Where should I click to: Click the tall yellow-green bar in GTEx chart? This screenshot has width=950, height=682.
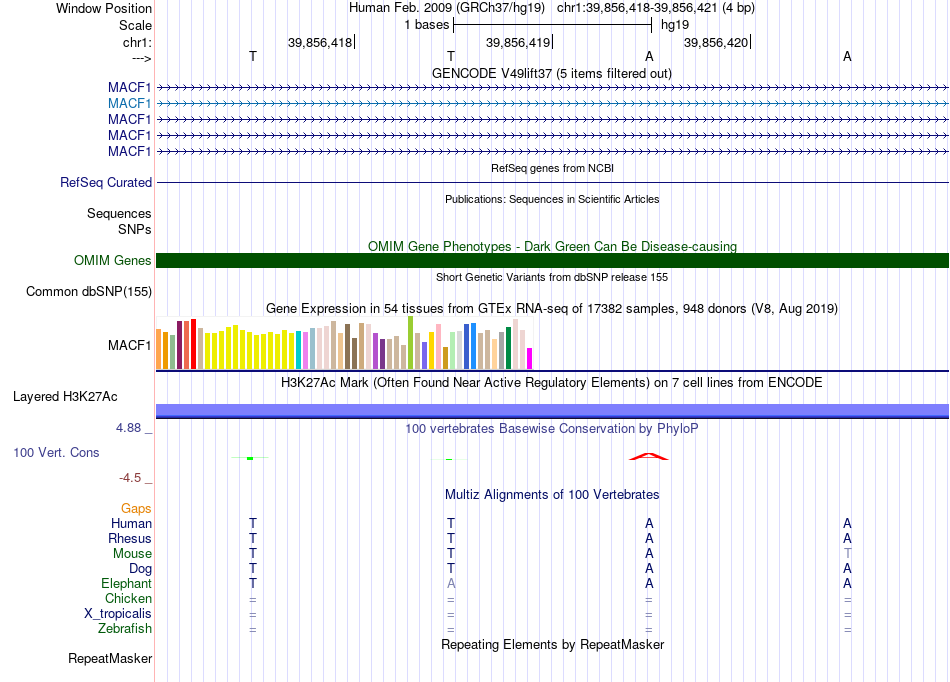pyautogui.click(x=410, y=342)
